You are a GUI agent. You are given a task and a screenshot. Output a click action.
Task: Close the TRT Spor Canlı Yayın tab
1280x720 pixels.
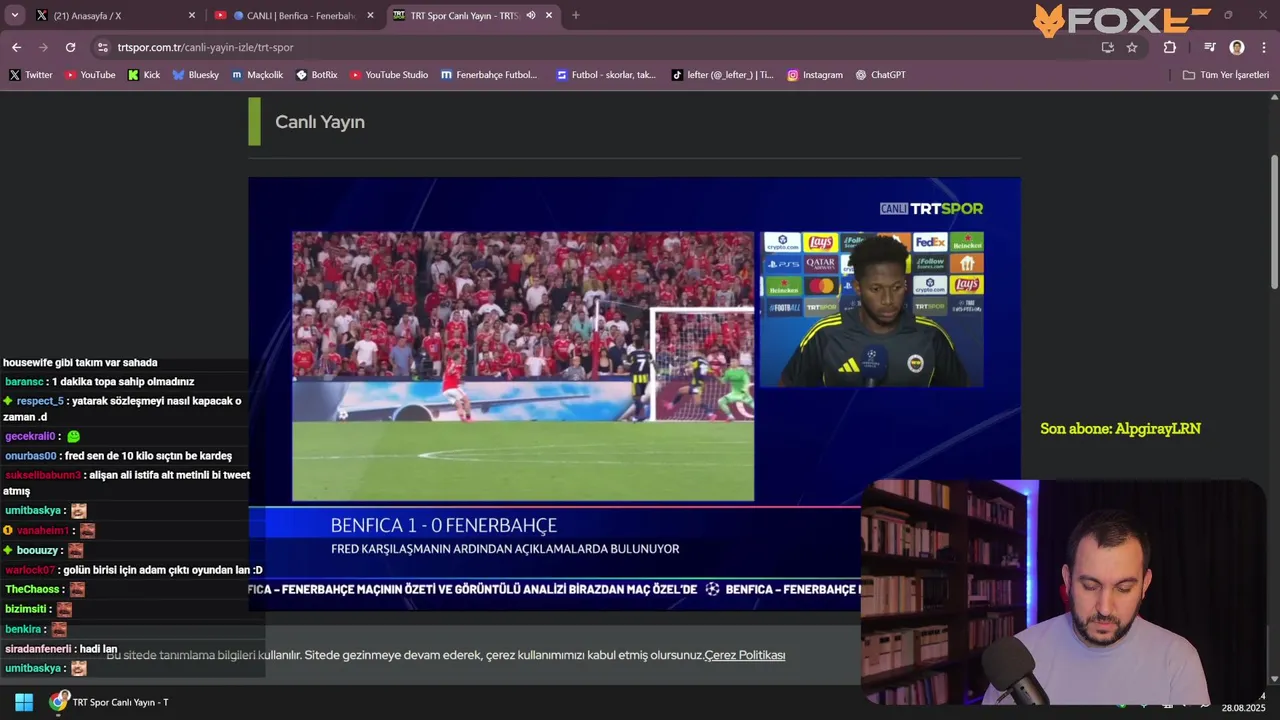coord(548,15)
